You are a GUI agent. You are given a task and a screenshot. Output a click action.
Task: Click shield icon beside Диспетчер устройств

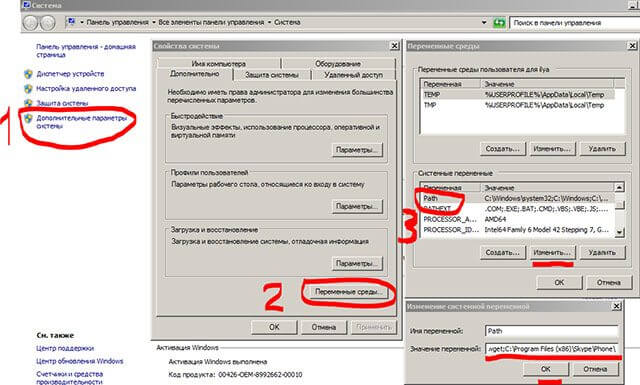[x=28, y=74]
